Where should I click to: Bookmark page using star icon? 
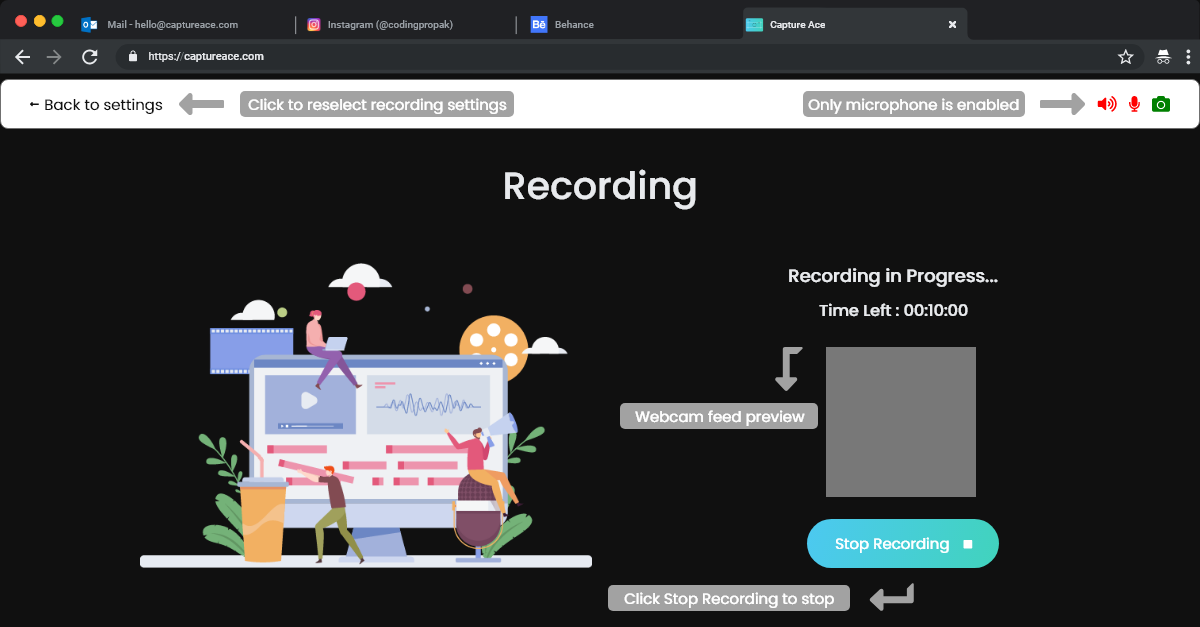(x=1125, y=57)
